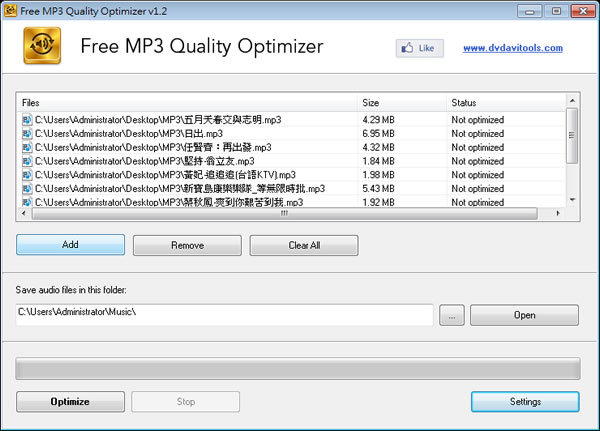The image size is (600, 431).
Task: Select the 堅持-翁立友.mp3 file path
Action: (x=145, y=161)
